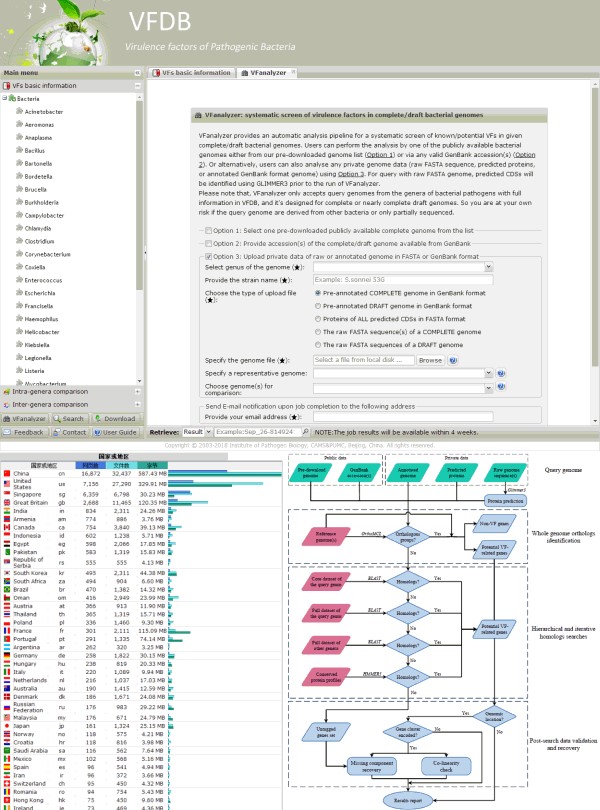
Task: Click the VFanalyzer button in the sidebar
Action: (25, 419)
